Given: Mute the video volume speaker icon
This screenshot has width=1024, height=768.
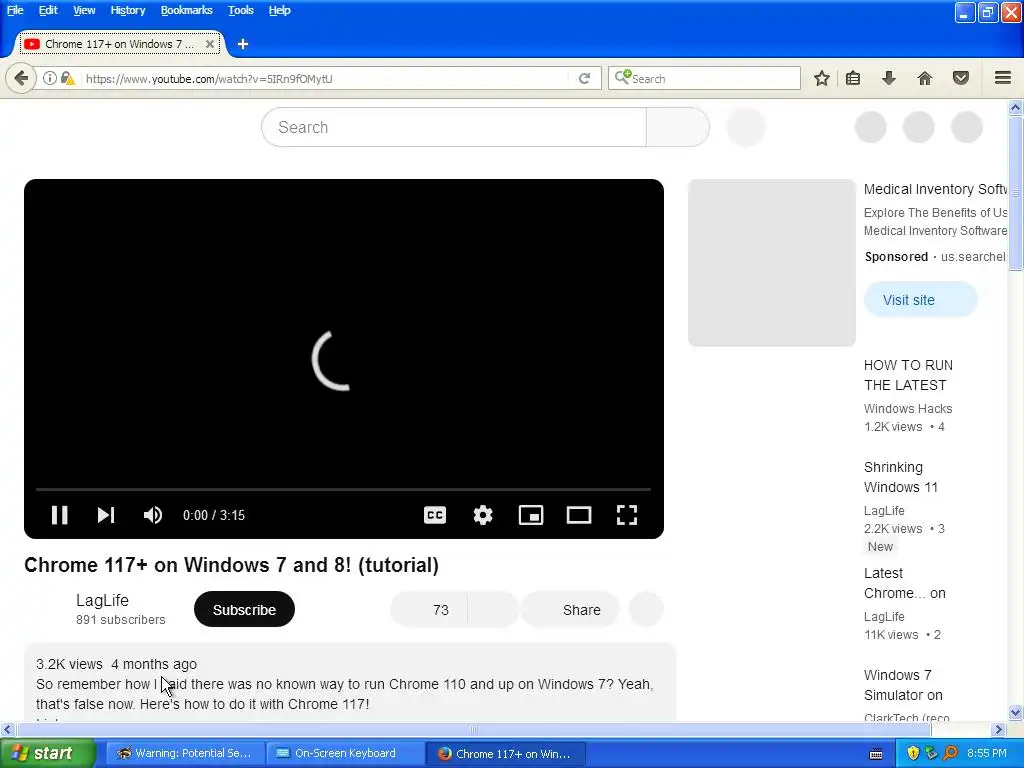Looking at the screenshot, I should point(153,515).
